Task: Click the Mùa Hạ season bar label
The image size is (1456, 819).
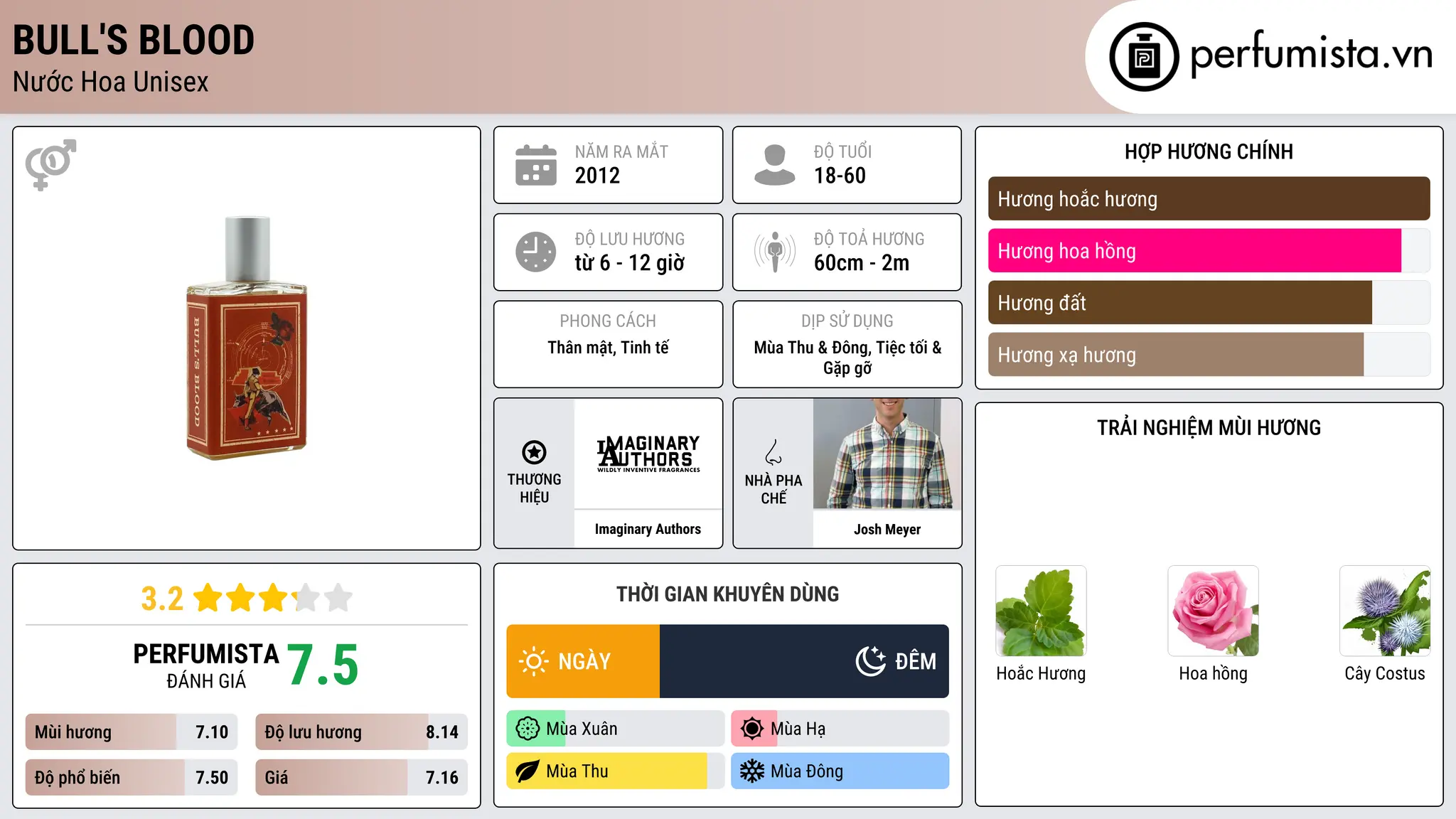Action: tap(798, 729)
